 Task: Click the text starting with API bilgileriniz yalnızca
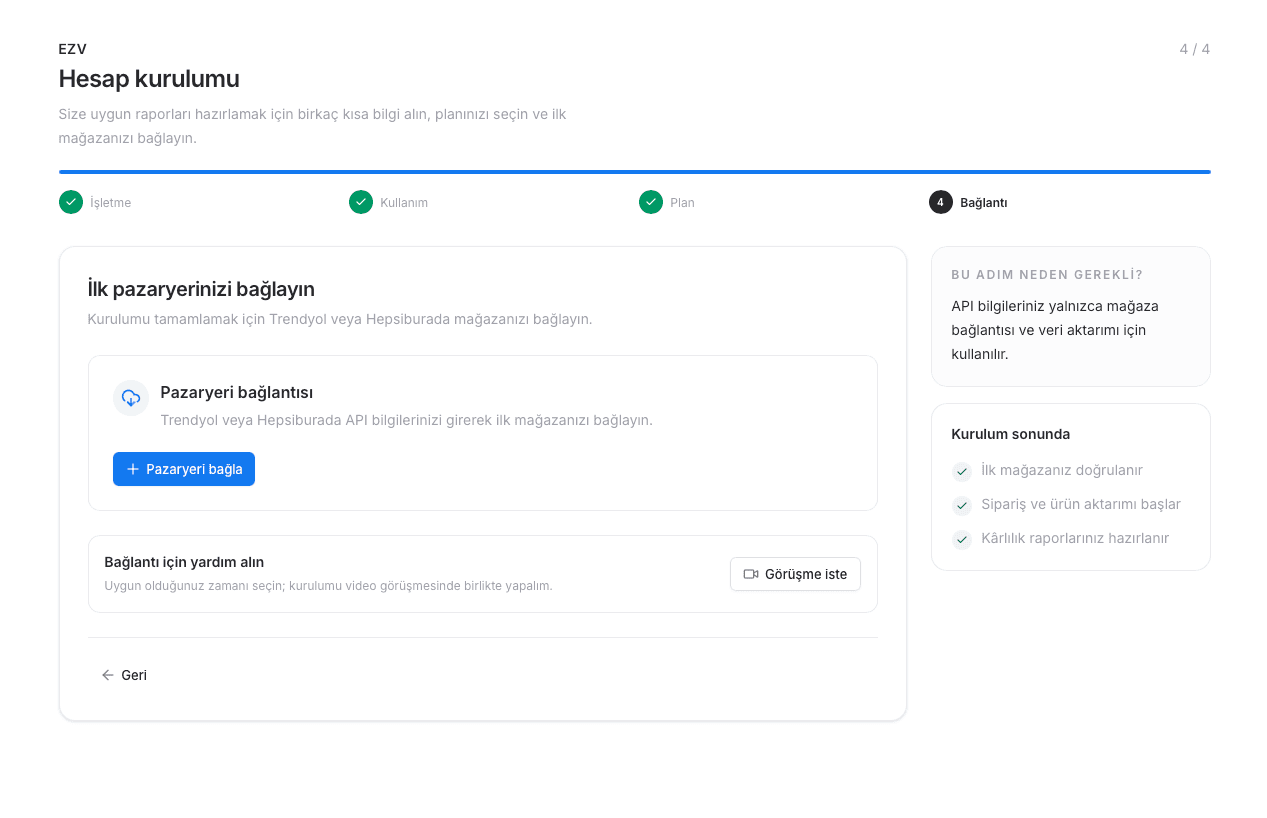pyautogui.click(x=1055, y=330)
